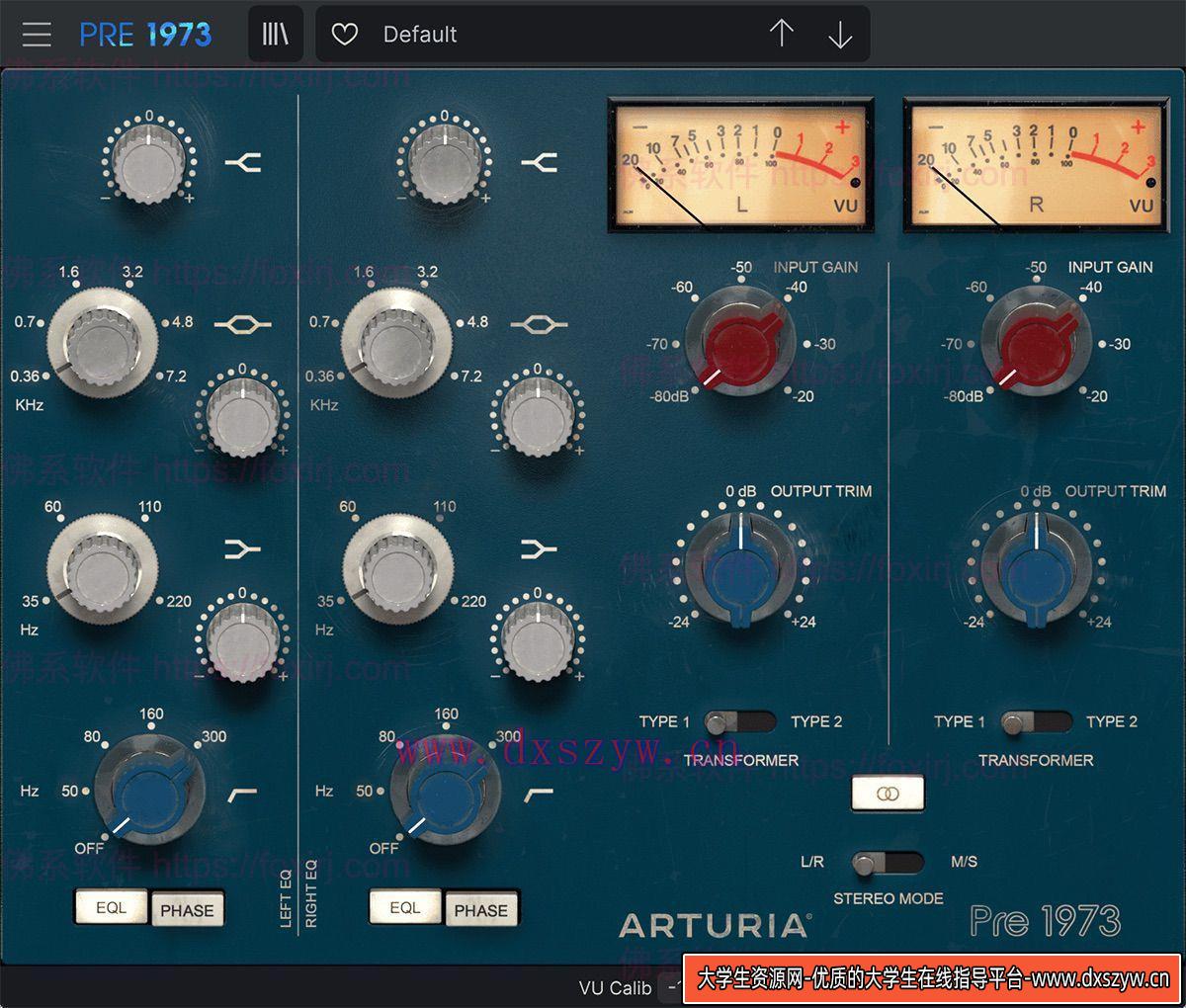Click the left EQ high-pass filter icon
The height and width of the screenshot is (1008, 1186).
tap(243, 794)
